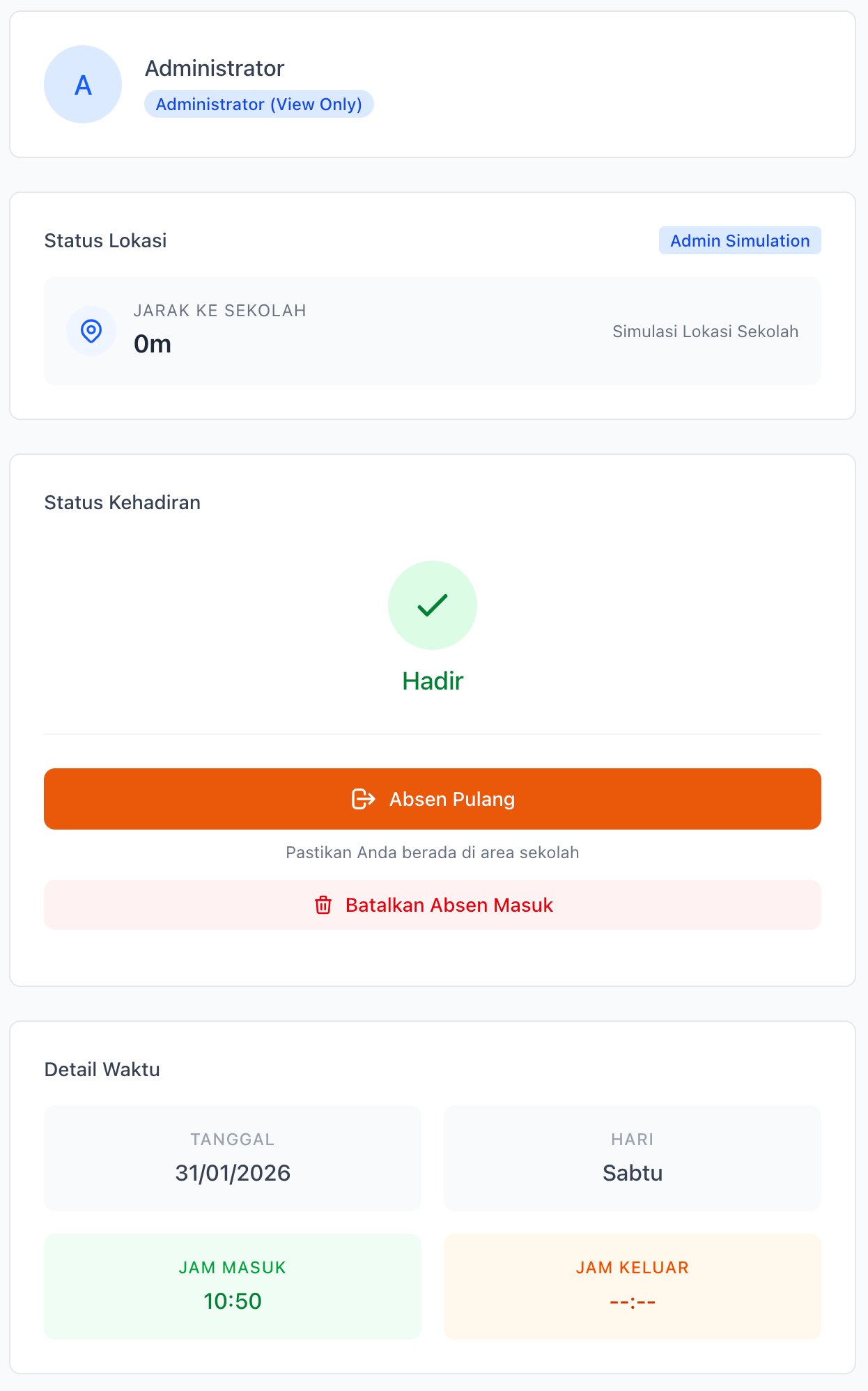This screenshot has height=1391, width=868.
Task: Click the Hari Sabtu card
Action: 633,1158
